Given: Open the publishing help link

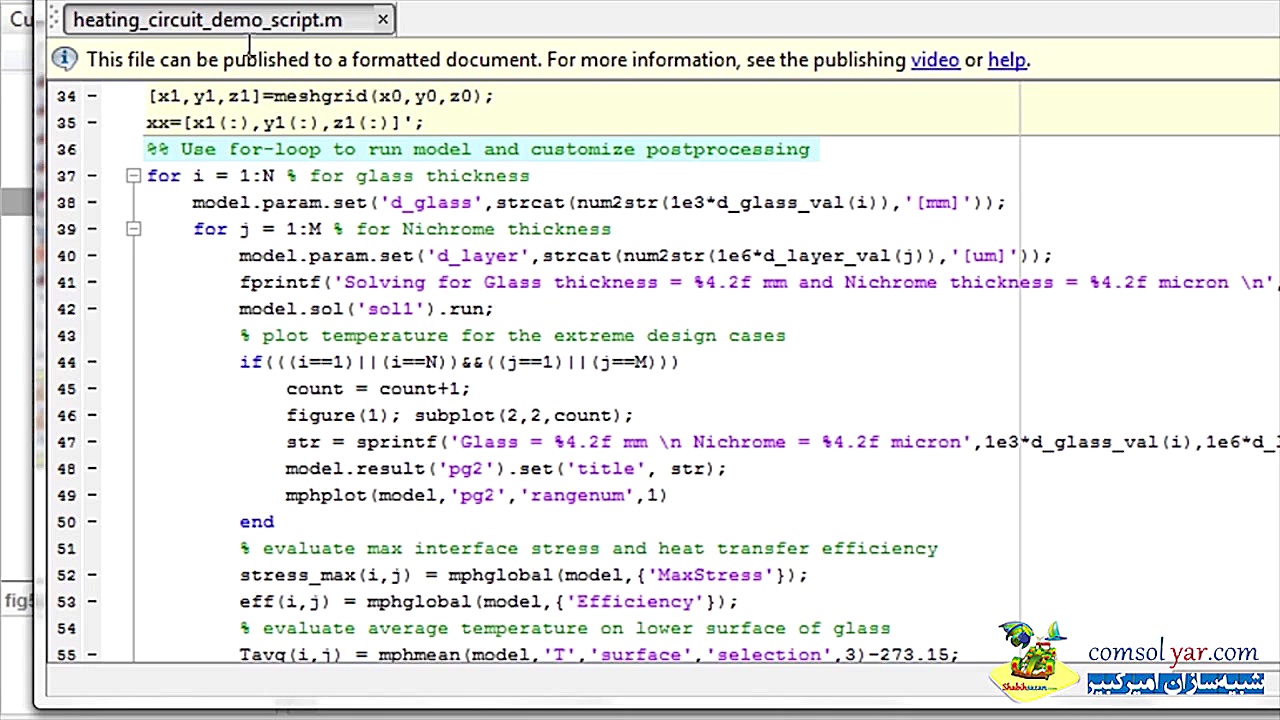Looking at the screenshot, I should (1007, 60).
